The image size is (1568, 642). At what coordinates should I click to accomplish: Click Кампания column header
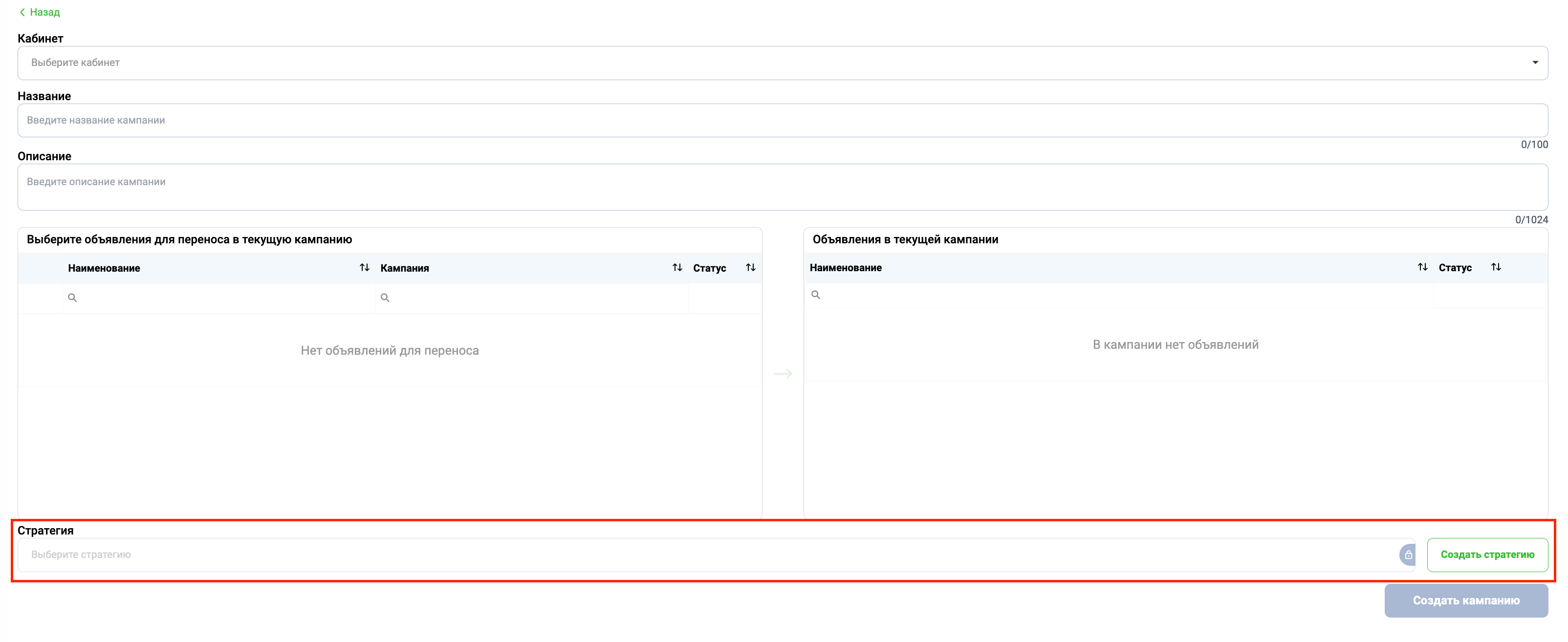pyautogui.click(x=404, y=268)
